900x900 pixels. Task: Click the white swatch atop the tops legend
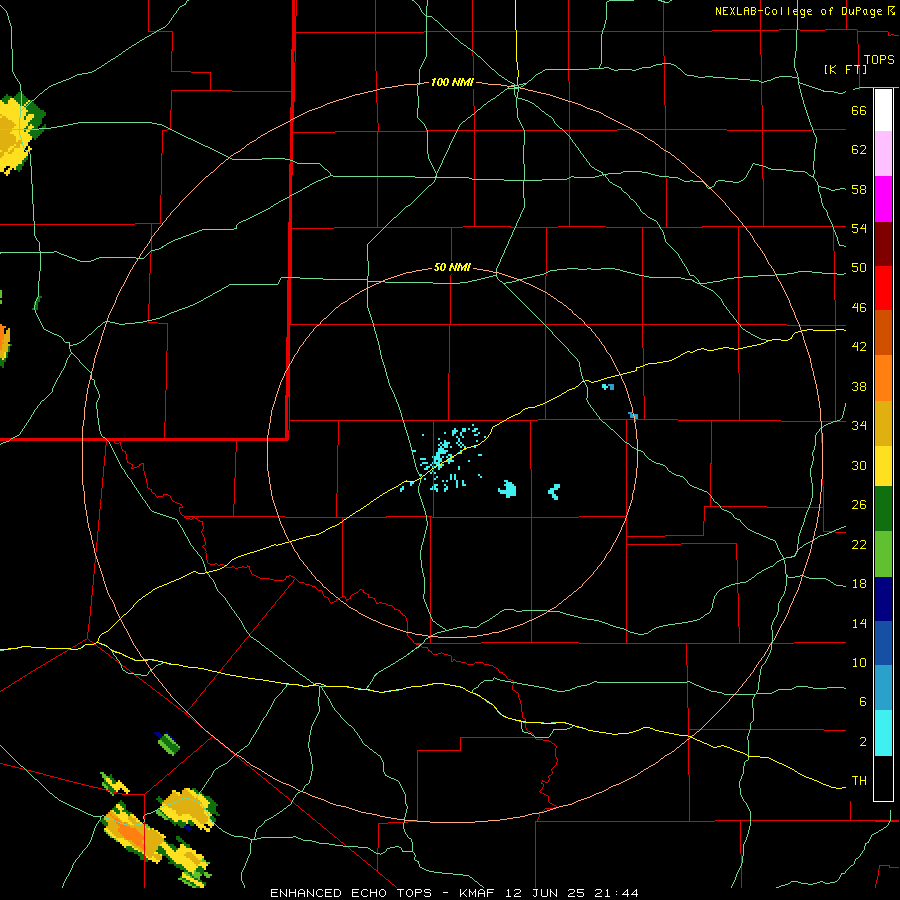tap(883, 110)
